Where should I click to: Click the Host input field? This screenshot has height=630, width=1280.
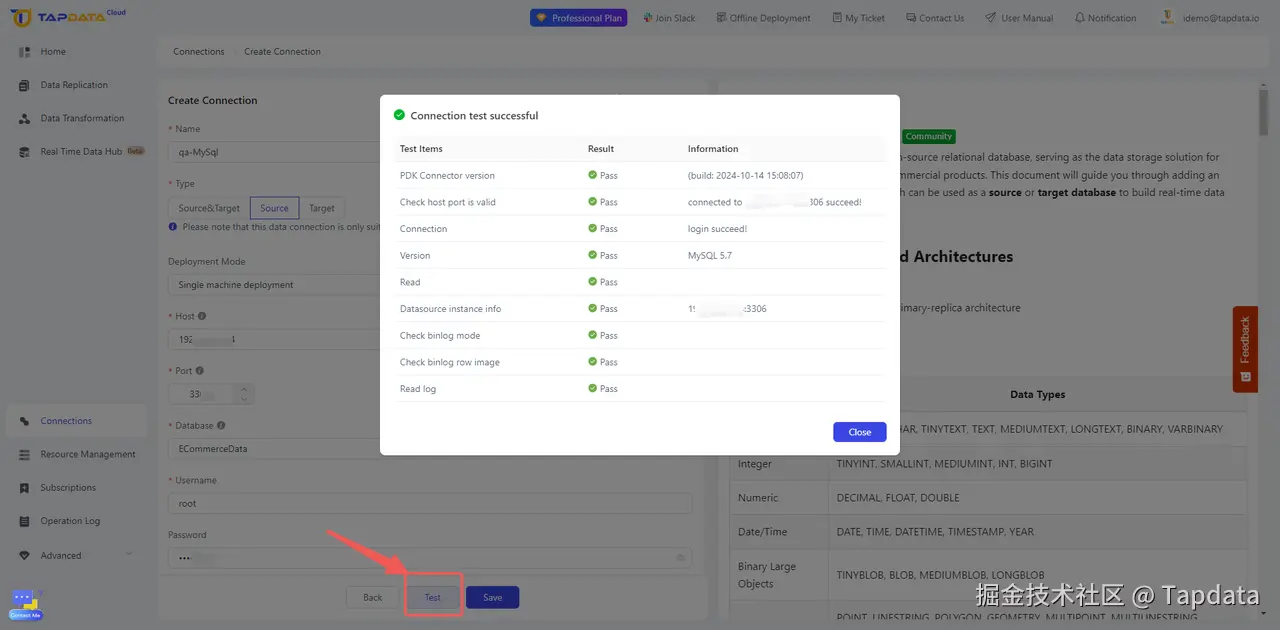point(274,339)
